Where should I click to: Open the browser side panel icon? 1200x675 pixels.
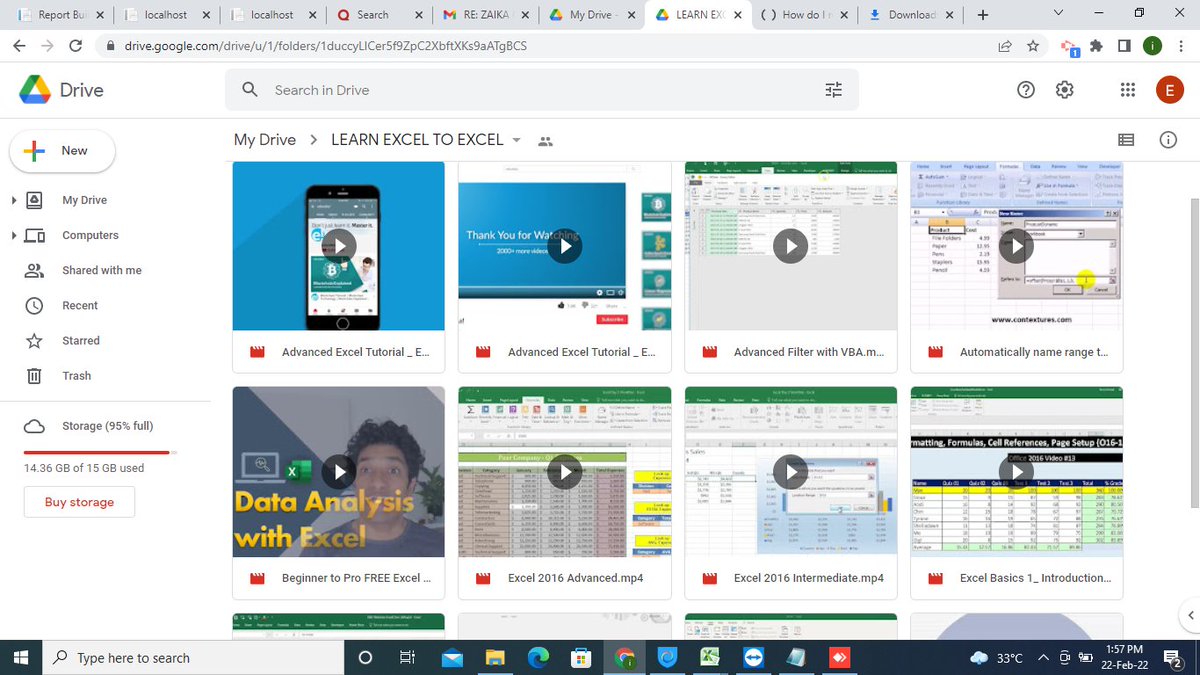pyautogui.click(x=1125, y=46)
